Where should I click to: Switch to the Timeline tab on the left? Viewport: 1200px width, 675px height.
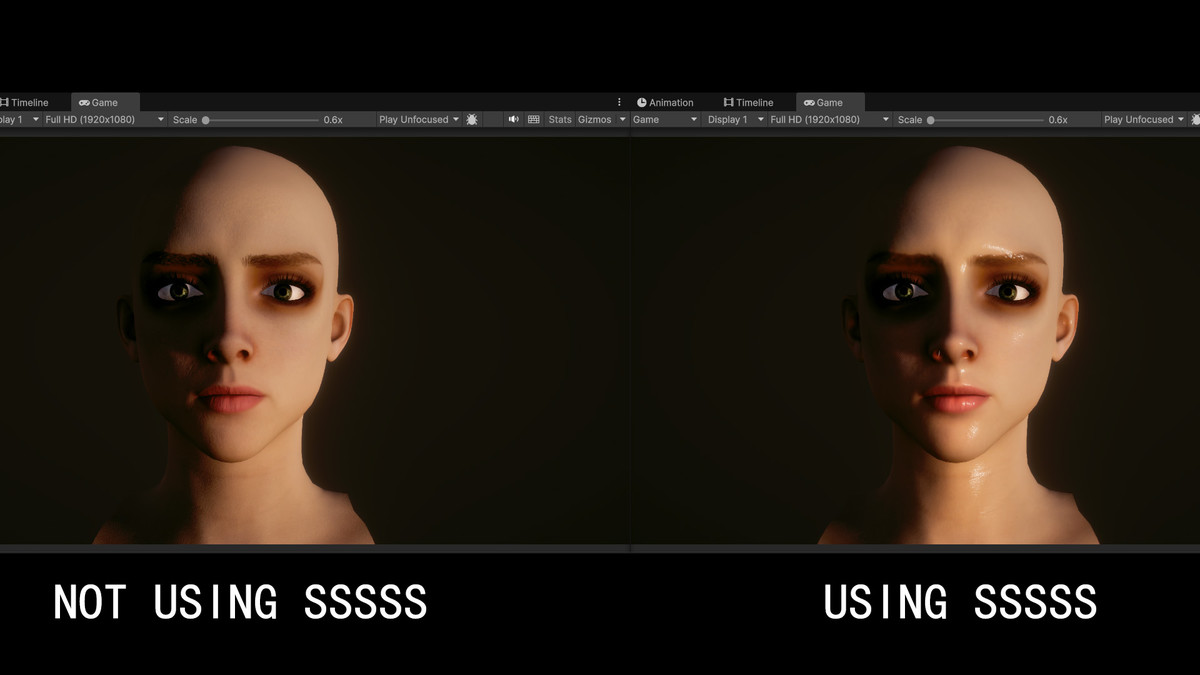[28, 101]
